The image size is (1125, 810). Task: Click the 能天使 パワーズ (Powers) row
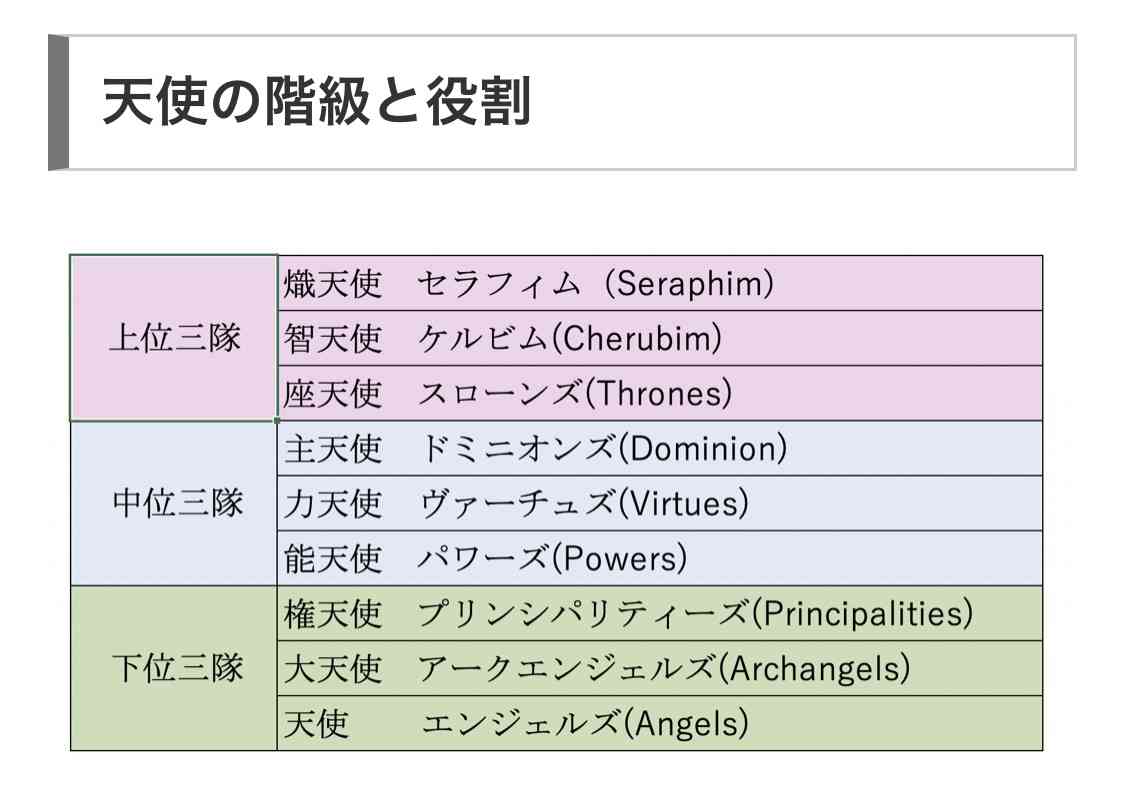pyautogui.click(x=660, y=558)
